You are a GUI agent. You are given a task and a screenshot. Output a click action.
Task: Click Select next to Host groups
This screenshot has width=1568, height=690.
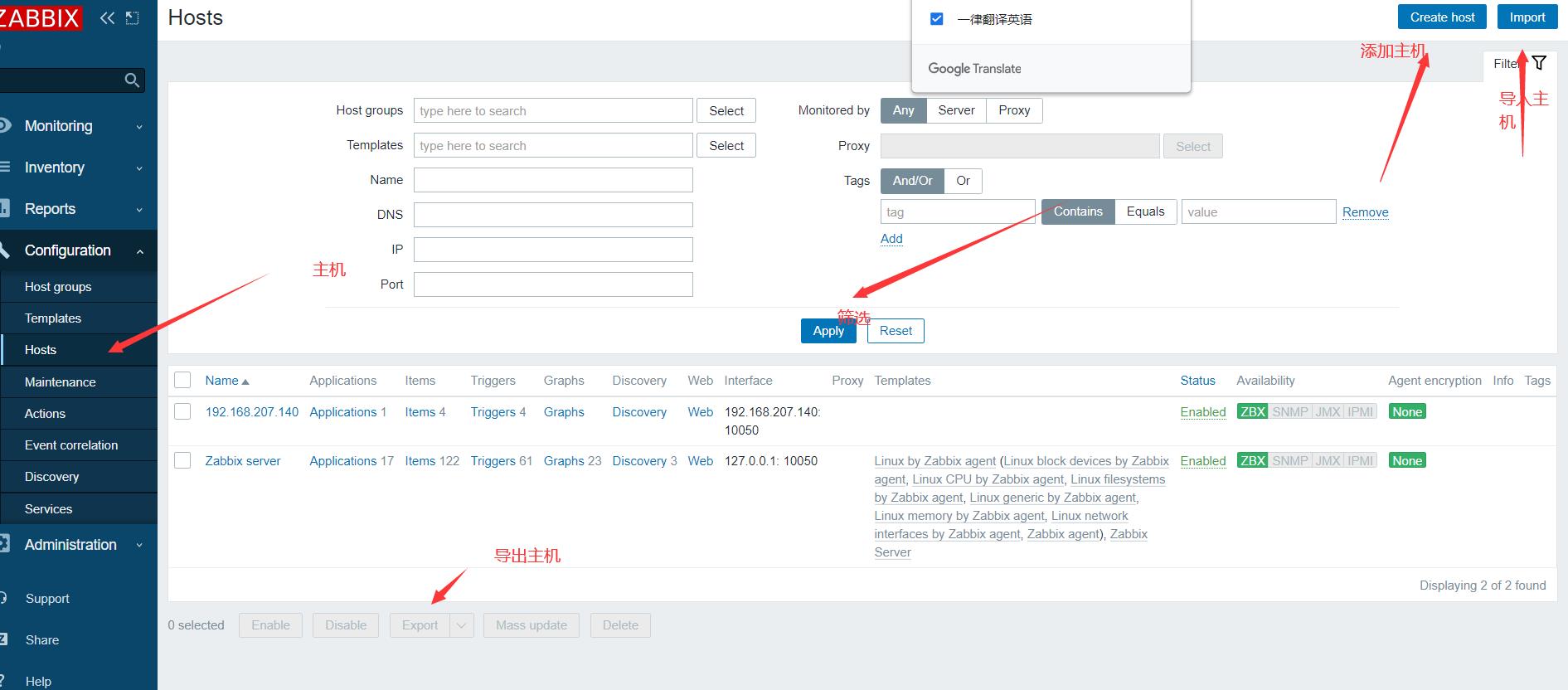point(726,111)
